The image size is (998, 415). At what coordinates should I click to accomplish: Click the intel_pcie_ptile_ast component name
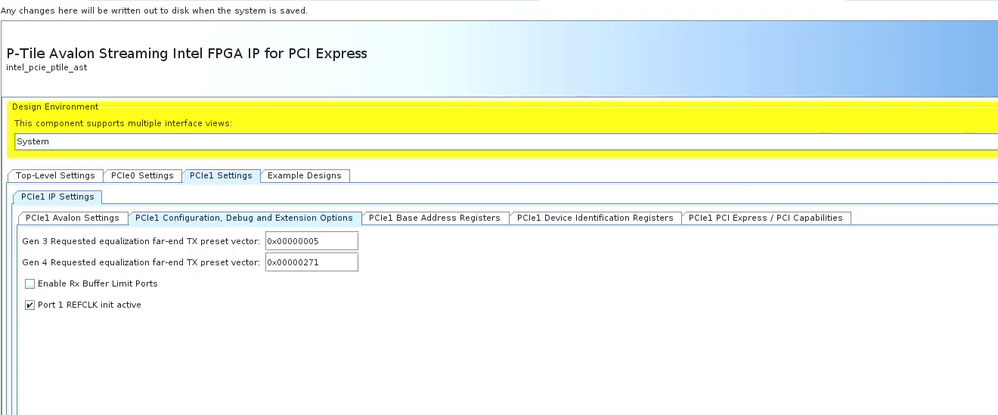coord(46,67)
